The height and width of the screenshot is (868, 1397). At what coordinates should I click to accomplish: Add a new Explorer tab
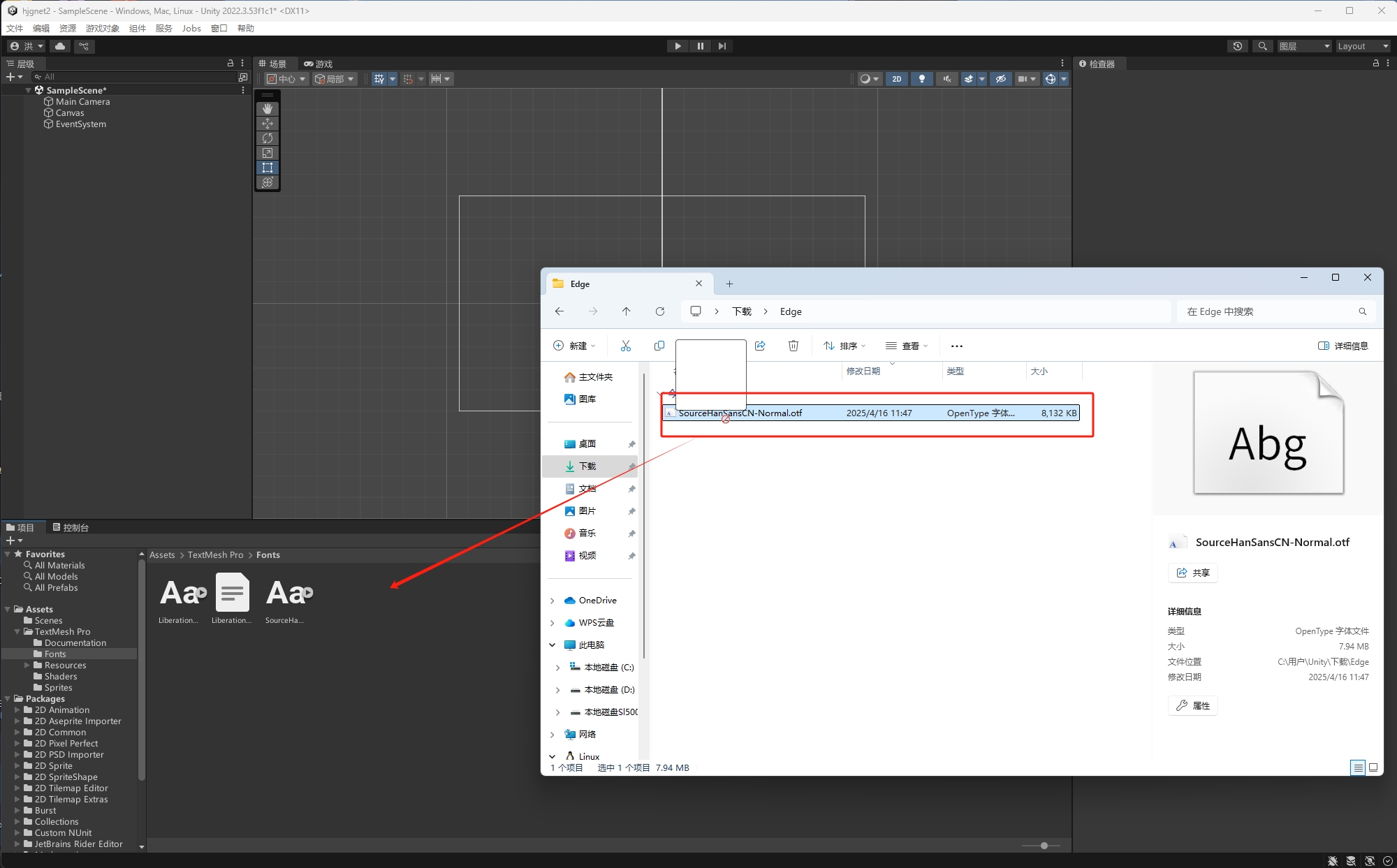point(729,284)
